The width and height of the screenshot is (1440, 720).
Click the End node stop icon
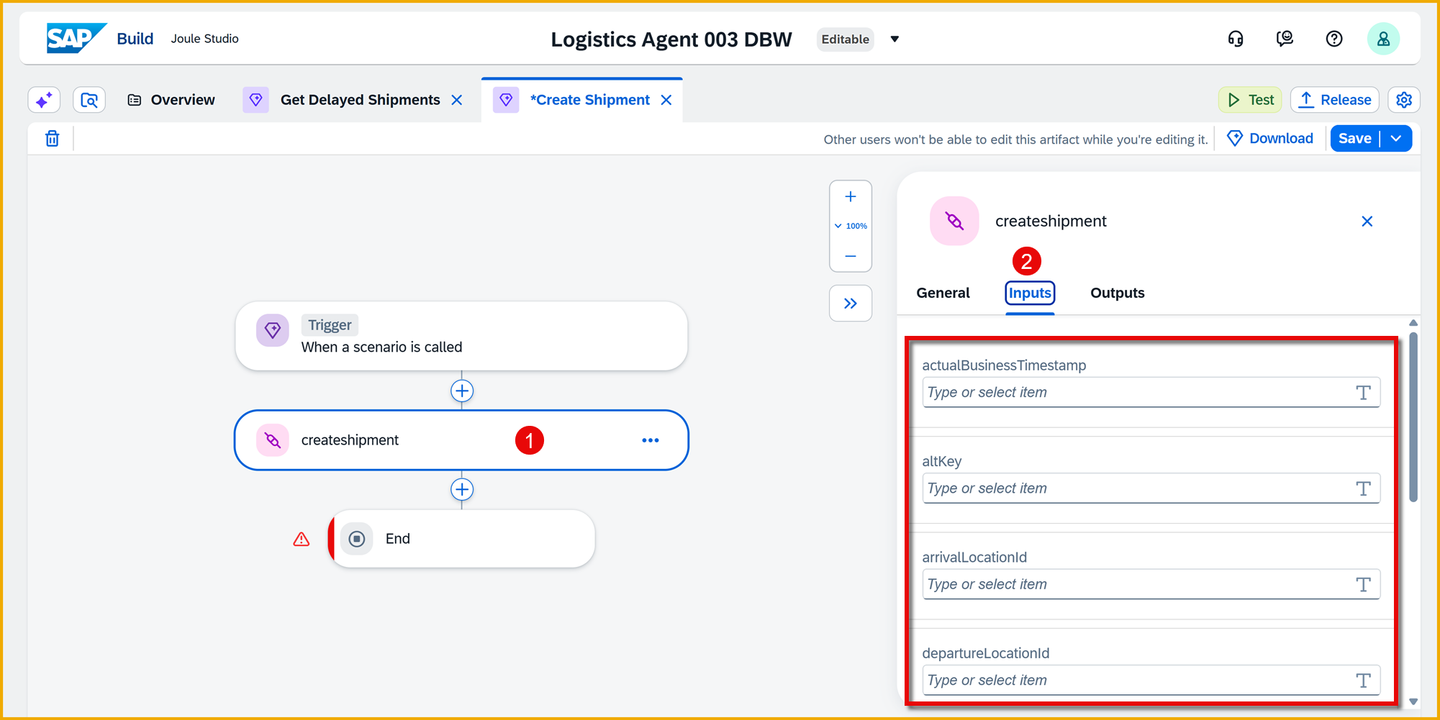357,539
